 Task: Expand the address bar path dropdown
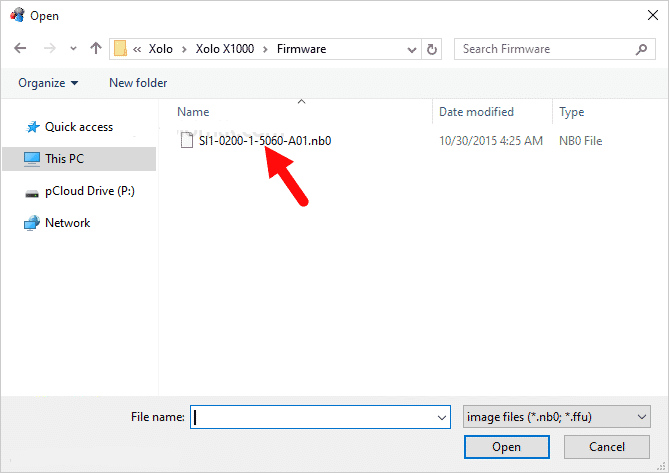pos(412,49)
